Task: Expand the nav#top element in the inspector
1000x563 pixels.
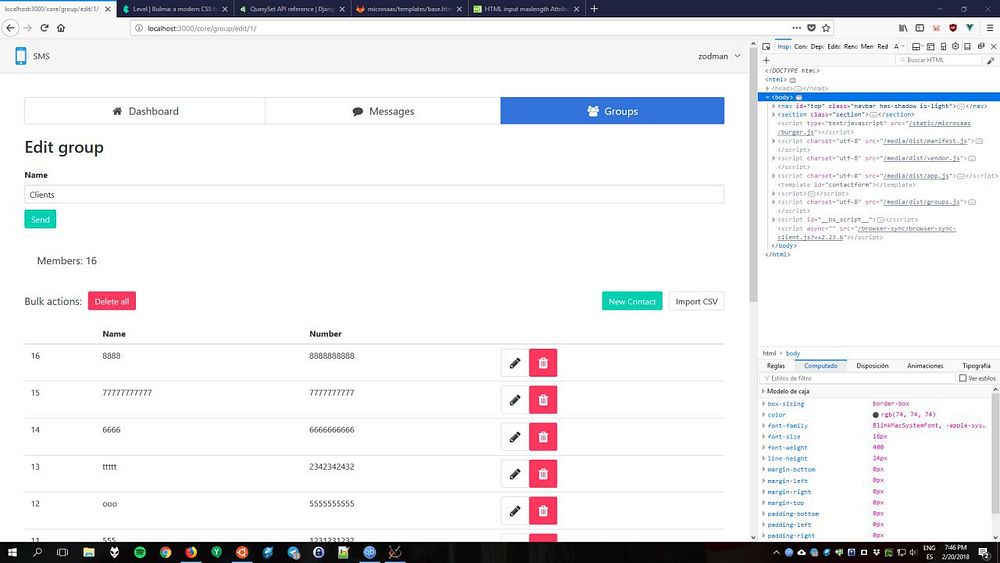Action: point(774,106)
